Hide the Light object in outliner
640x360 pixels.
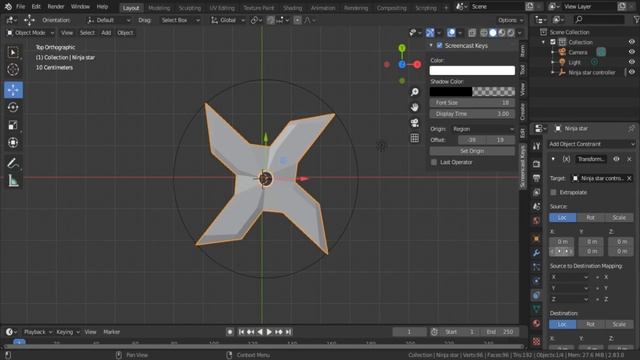tap(631, 62)
